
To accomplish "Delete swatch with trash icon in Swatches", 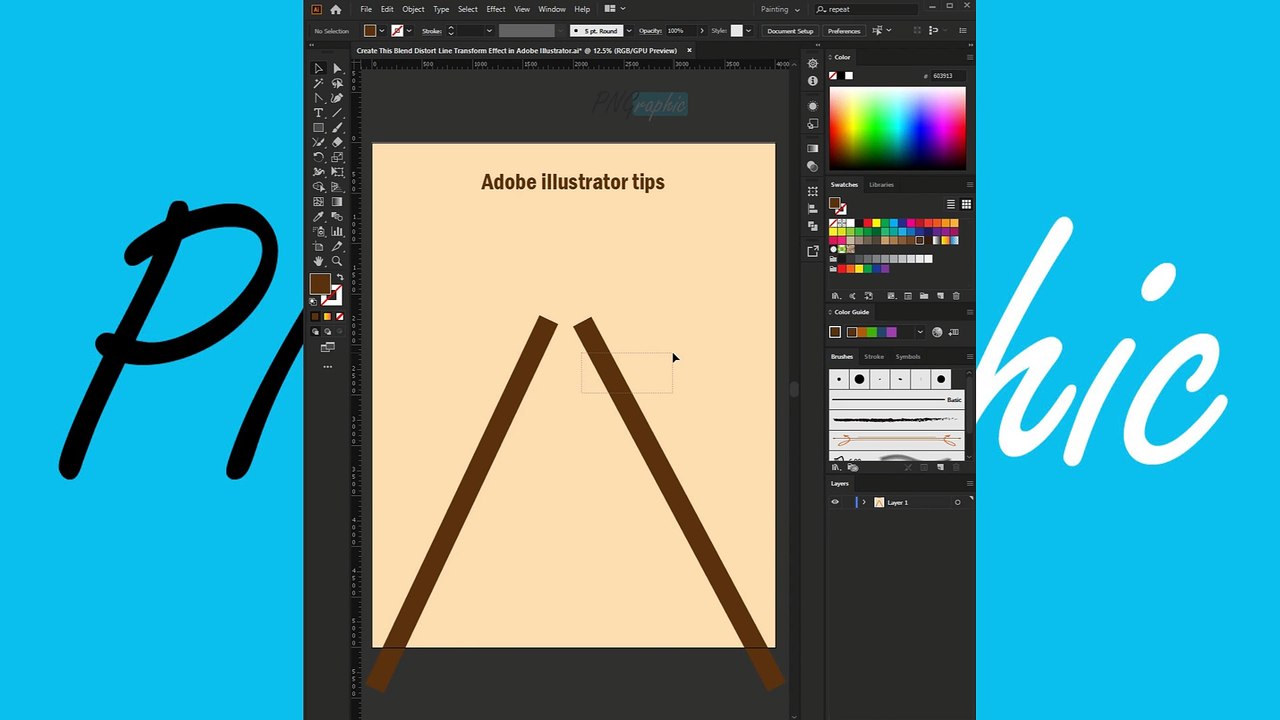I will click(x=956, y=296).
